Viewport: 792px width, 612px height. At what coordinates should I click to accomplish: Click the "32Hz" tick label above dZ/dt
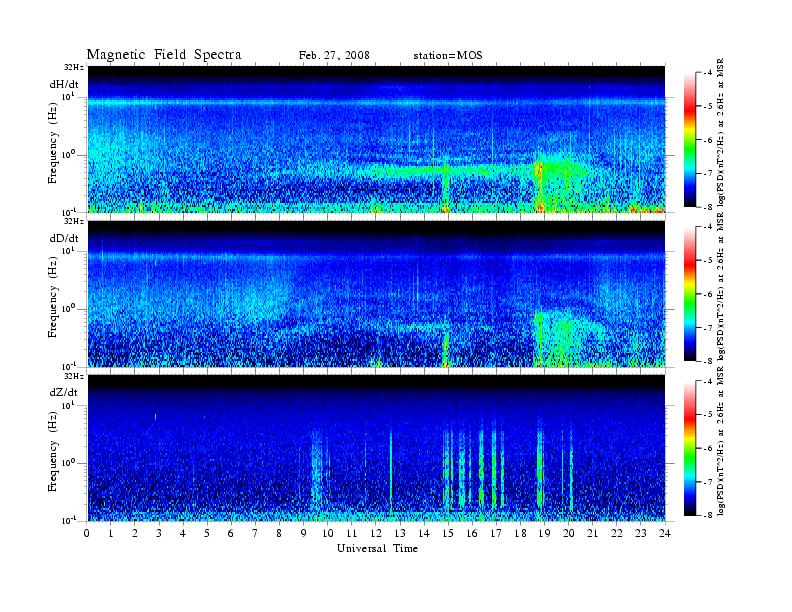[73, 376]
